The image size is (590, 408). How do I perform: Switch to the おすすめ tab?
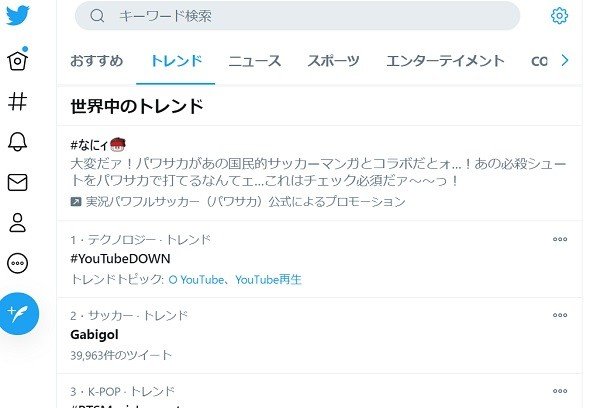[x=97, y=61]
